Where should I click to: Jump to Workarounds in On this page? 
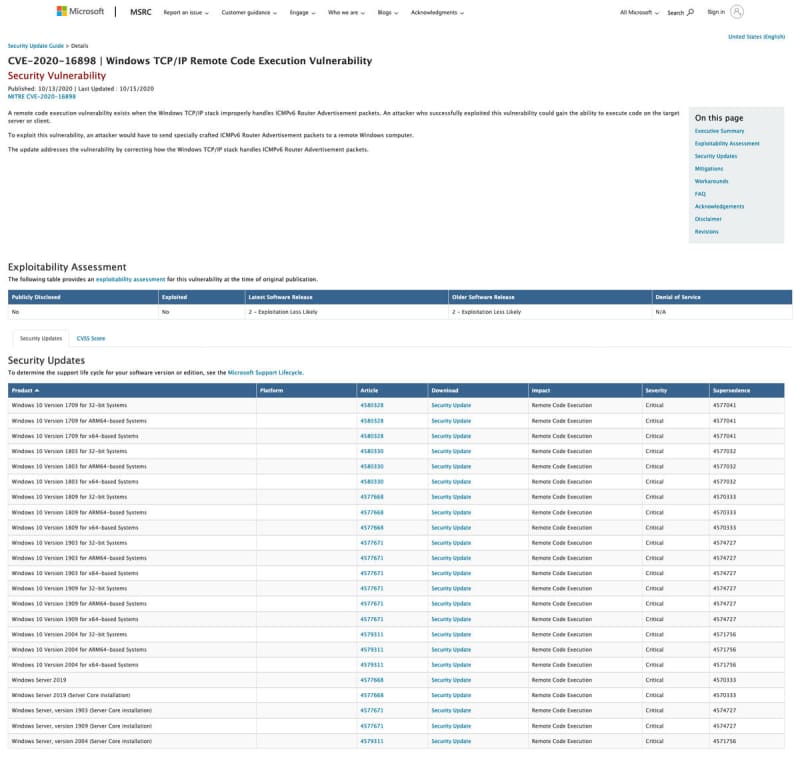point(711,181)
